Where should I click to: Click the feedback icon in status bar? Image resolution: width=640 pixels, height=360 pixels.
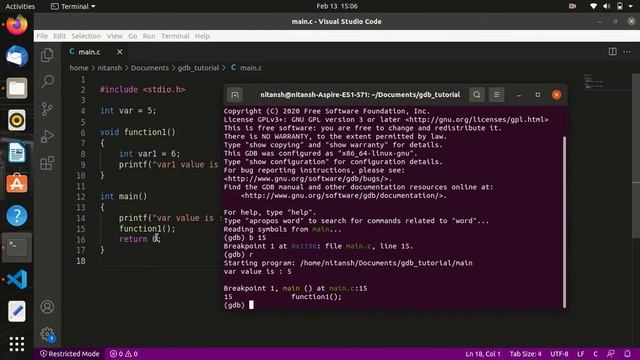tap(611, 354)
